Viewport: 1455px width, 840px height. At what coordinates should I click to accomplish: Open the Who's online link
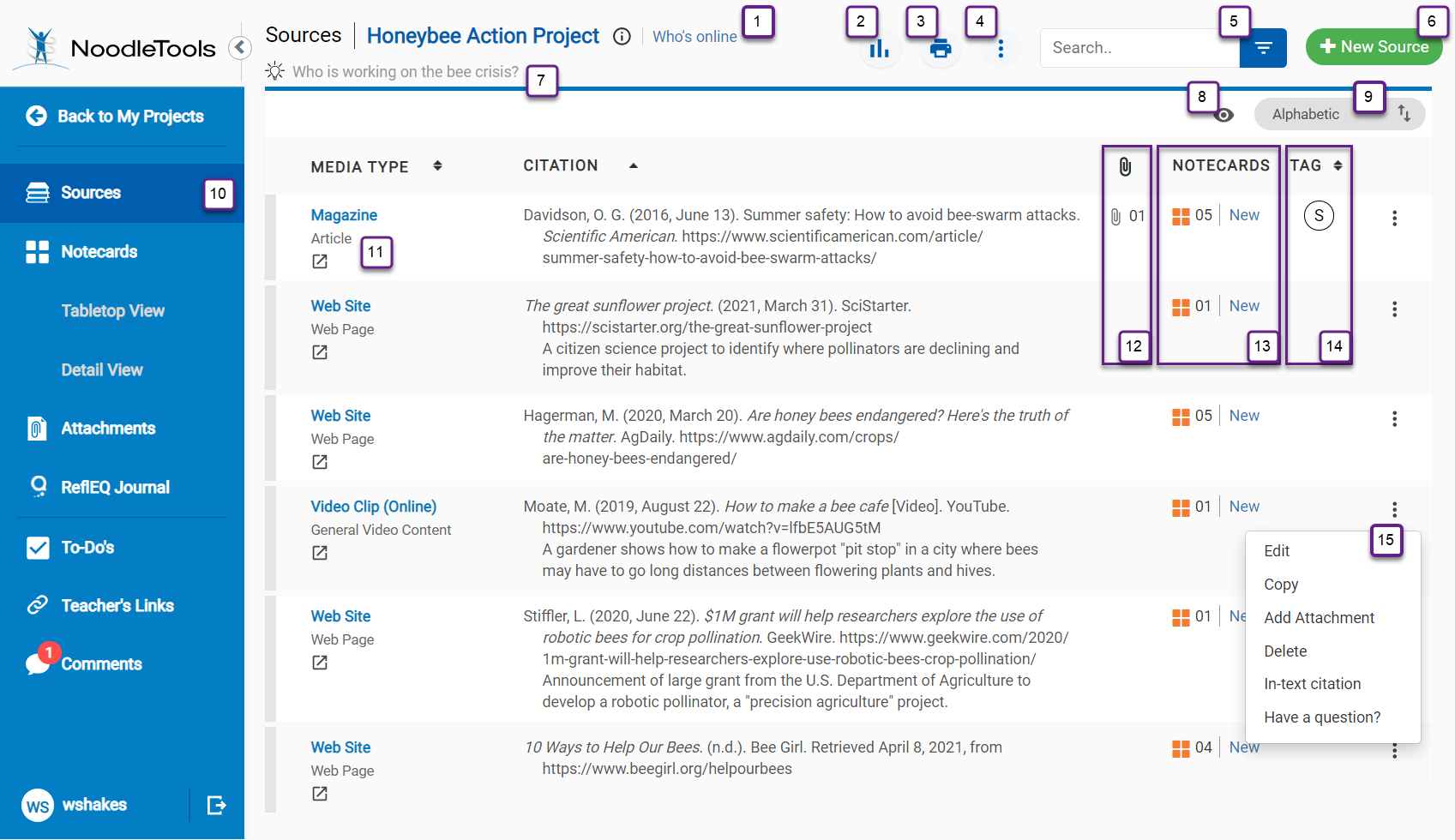[x=694, y=37]
